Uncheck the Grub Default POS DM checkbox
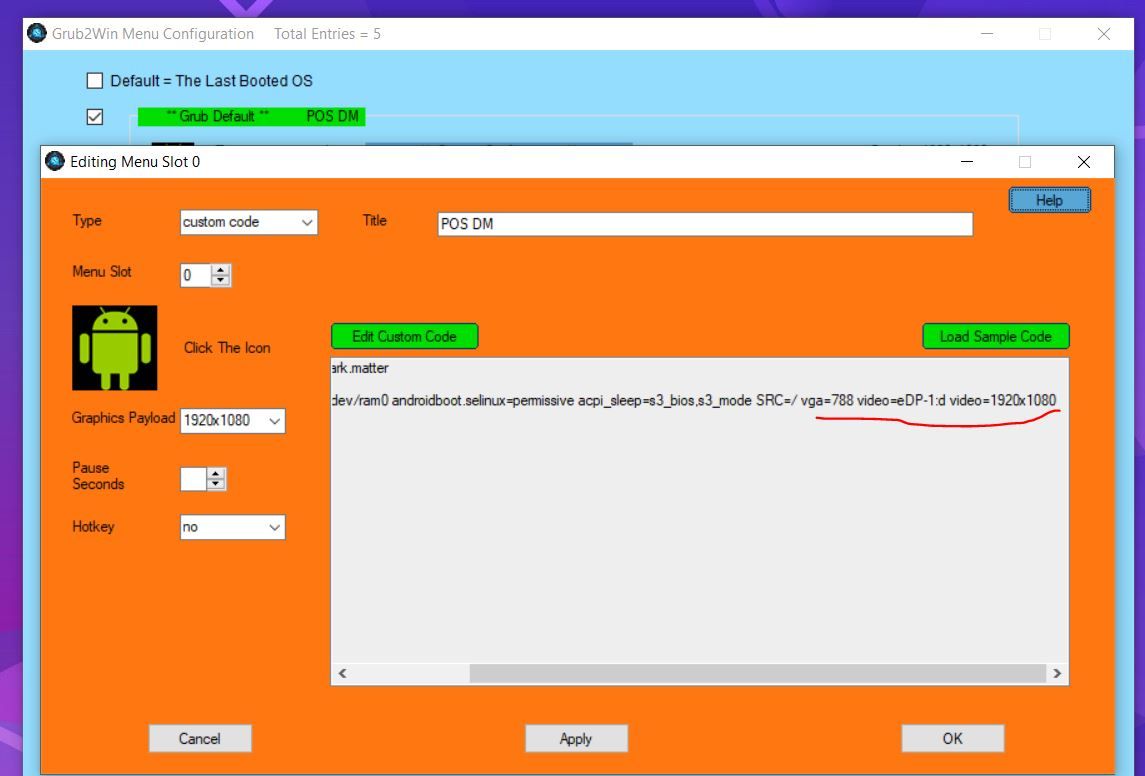 point(95,117)
